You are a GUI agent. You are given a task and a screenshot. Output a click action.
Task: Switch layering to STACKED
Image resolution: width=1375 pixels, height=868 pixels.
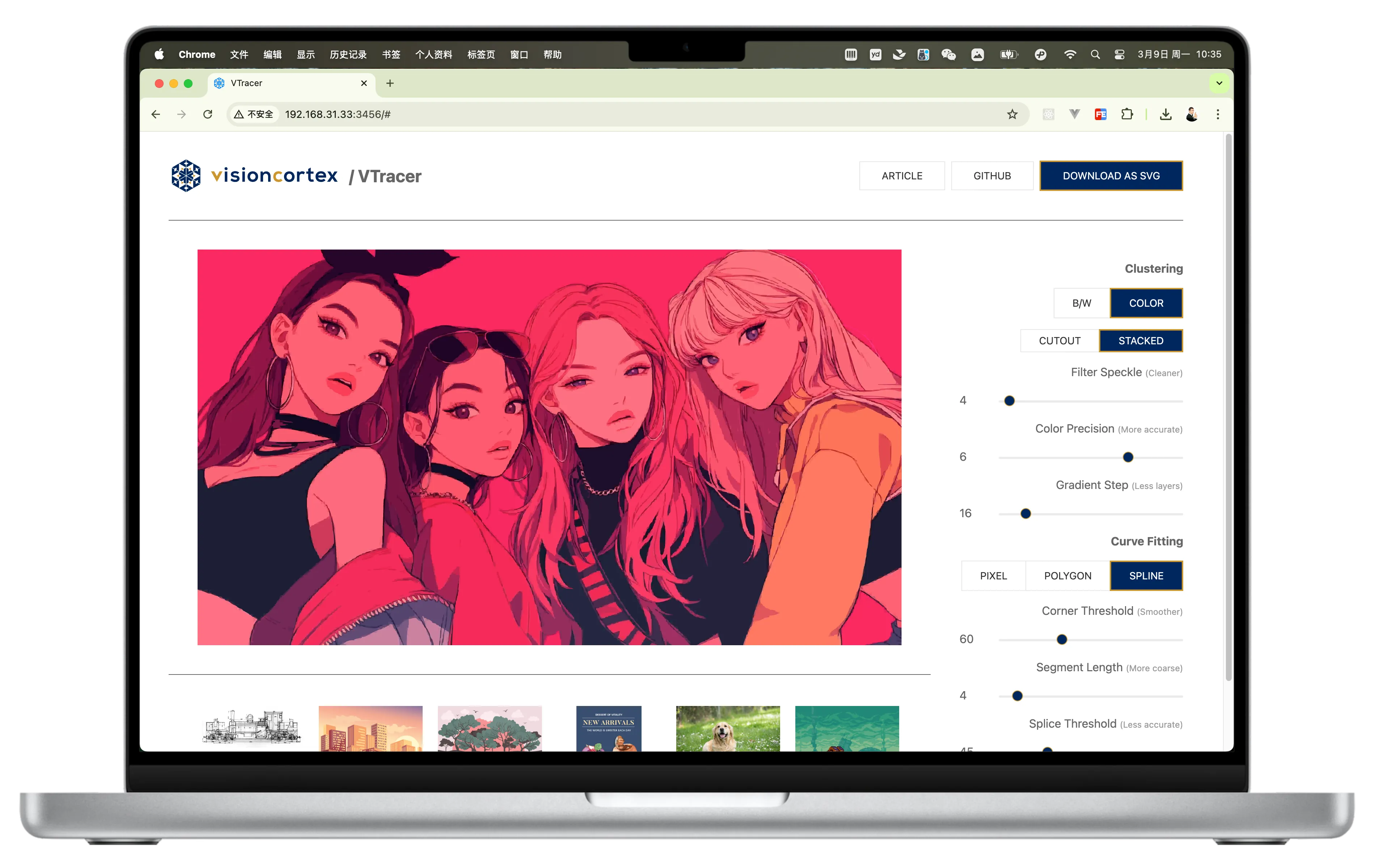1141,341
